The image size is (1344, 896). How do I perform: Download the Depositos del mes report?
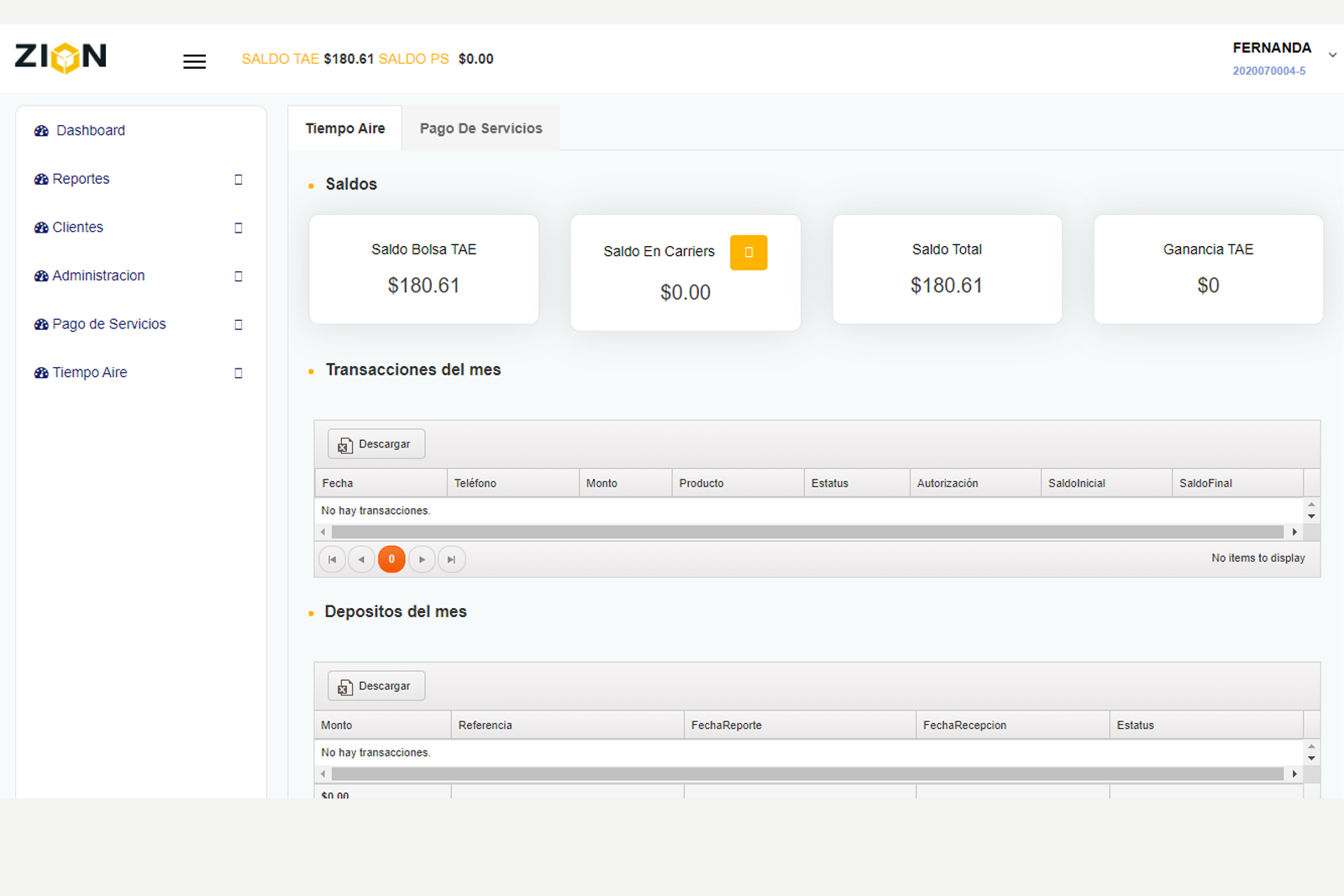(376, 686)
